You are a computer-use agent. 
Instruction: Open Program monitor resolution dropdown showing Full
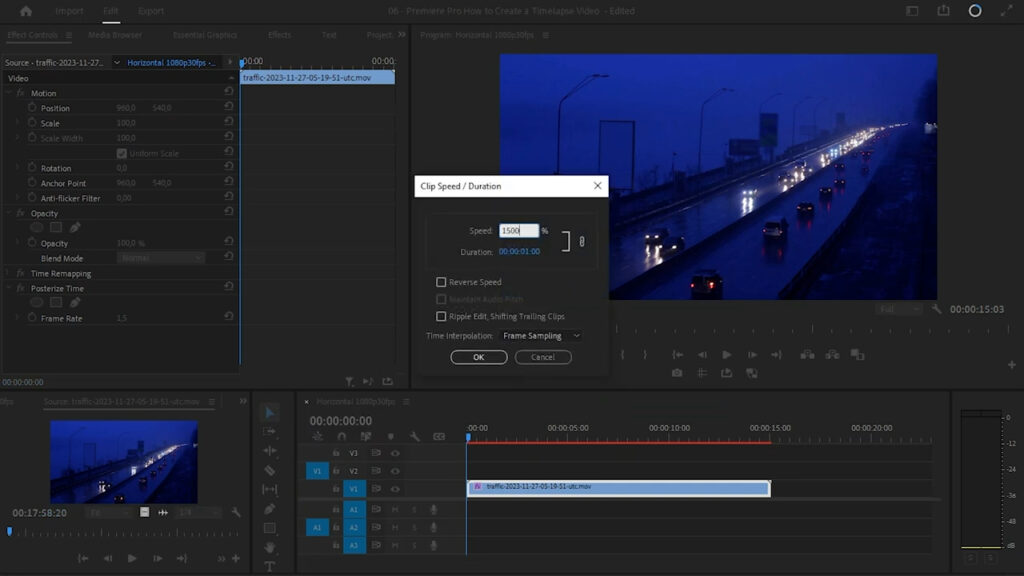pos(899,309)
